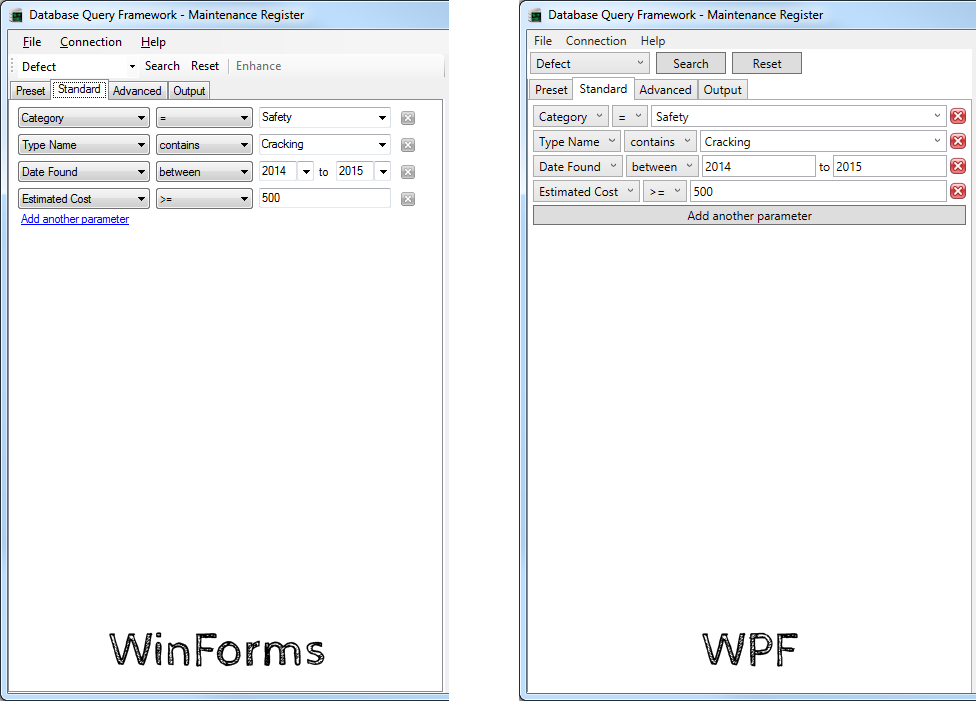Click Search in the WinForms toolbar
The image size is (976, 701).
click(x=162, y=66)
